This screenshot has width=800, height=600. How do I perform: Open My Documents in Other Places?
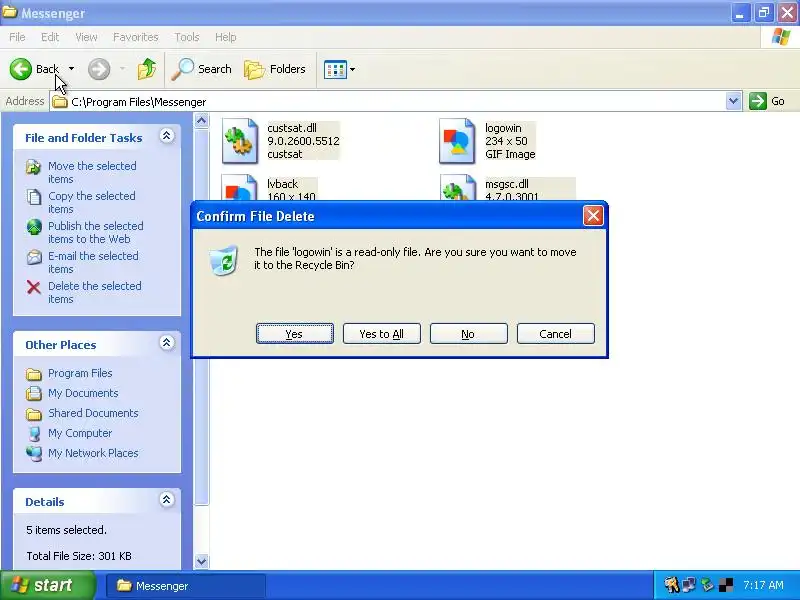pos(83,393)
